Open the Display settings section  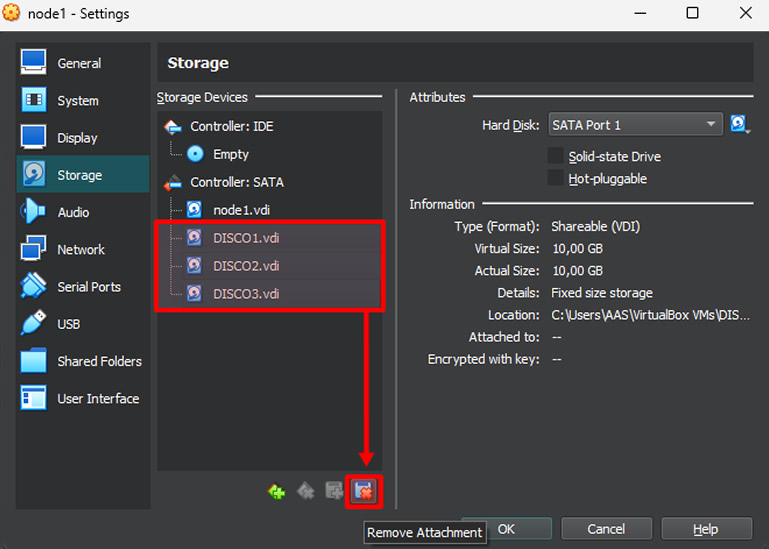click(x=83, y=138)
